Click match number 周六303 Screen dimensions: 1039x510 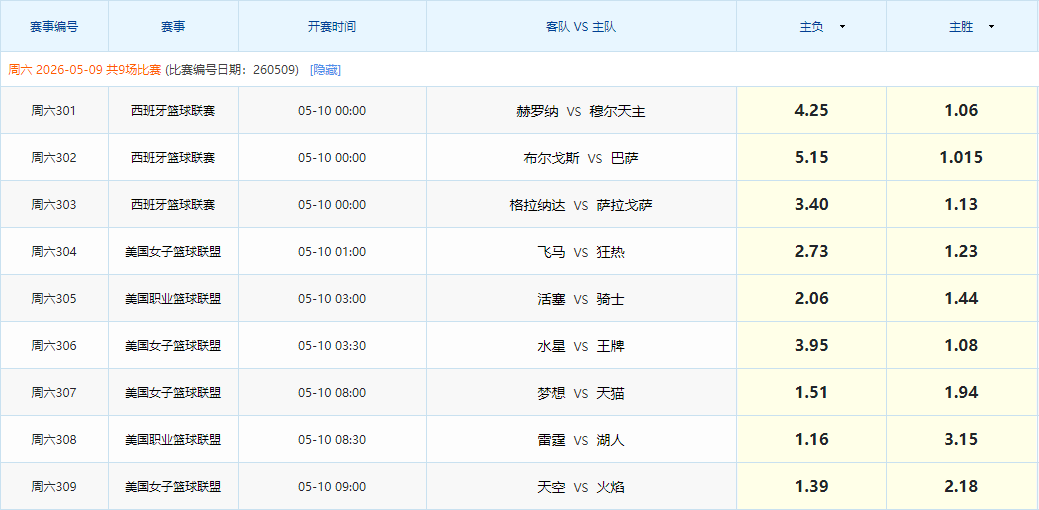[x=54, y=205]
